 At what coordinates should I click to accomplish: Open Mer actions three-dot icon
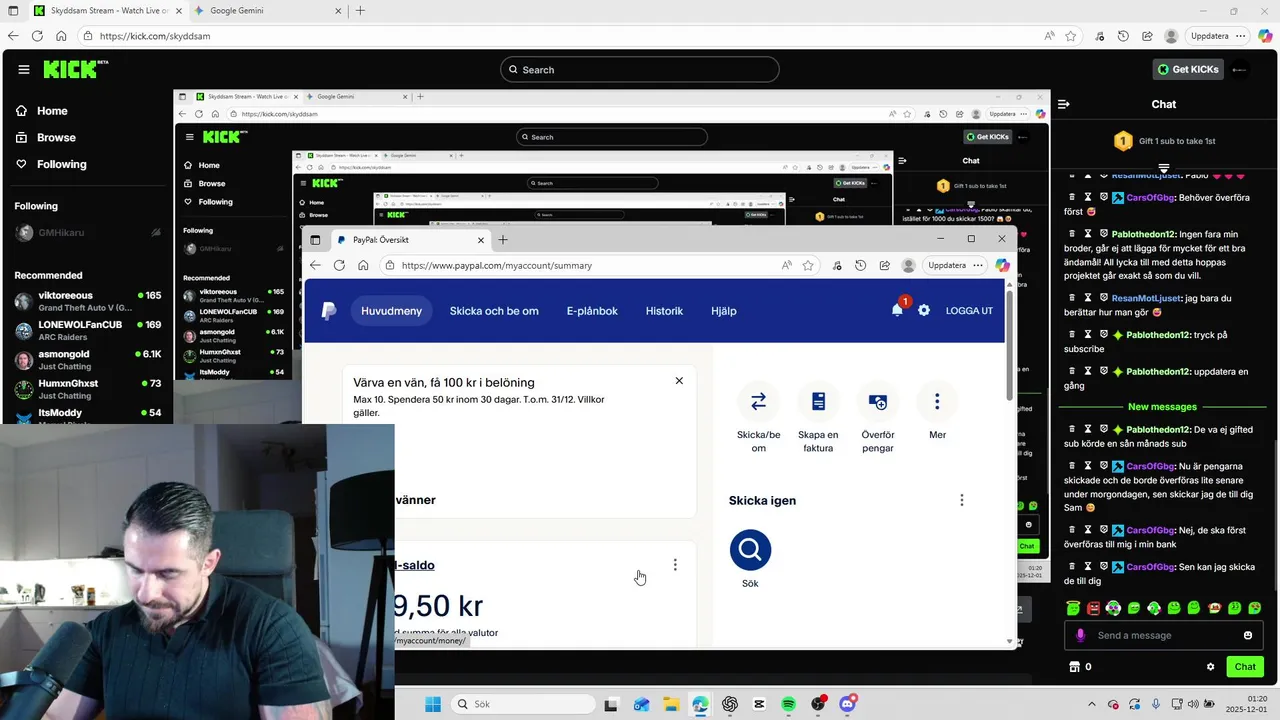[937, 401]
